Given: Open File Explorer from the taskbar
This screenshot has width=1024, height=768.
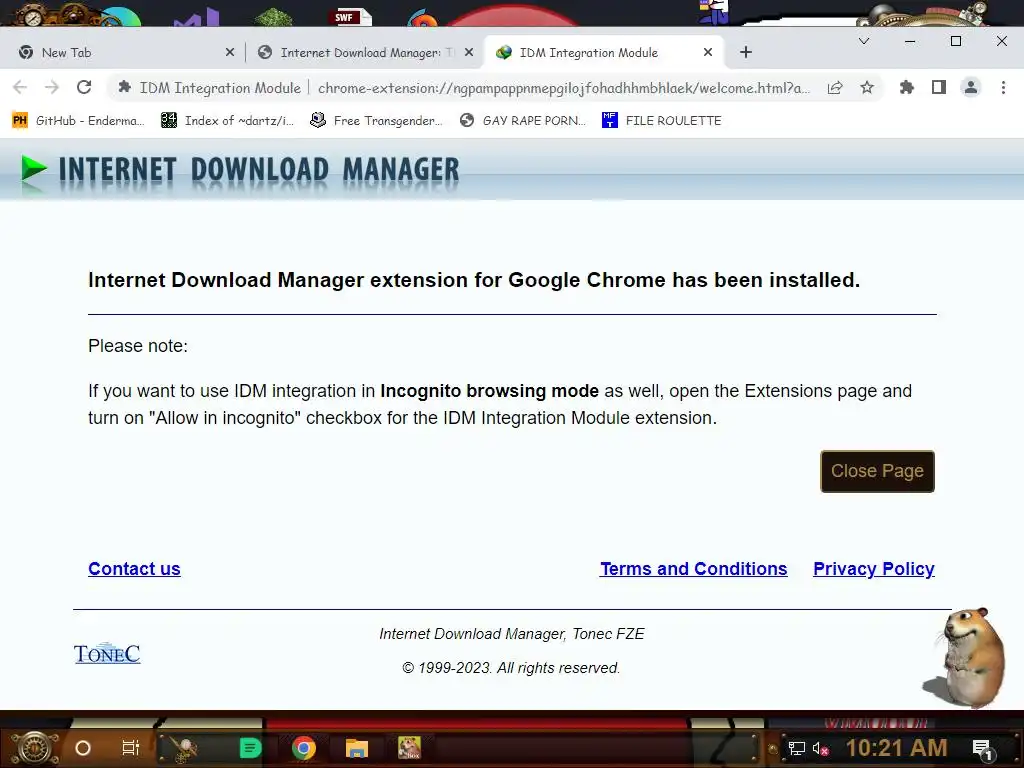Looking at the screenshot, I should [357, 748].
